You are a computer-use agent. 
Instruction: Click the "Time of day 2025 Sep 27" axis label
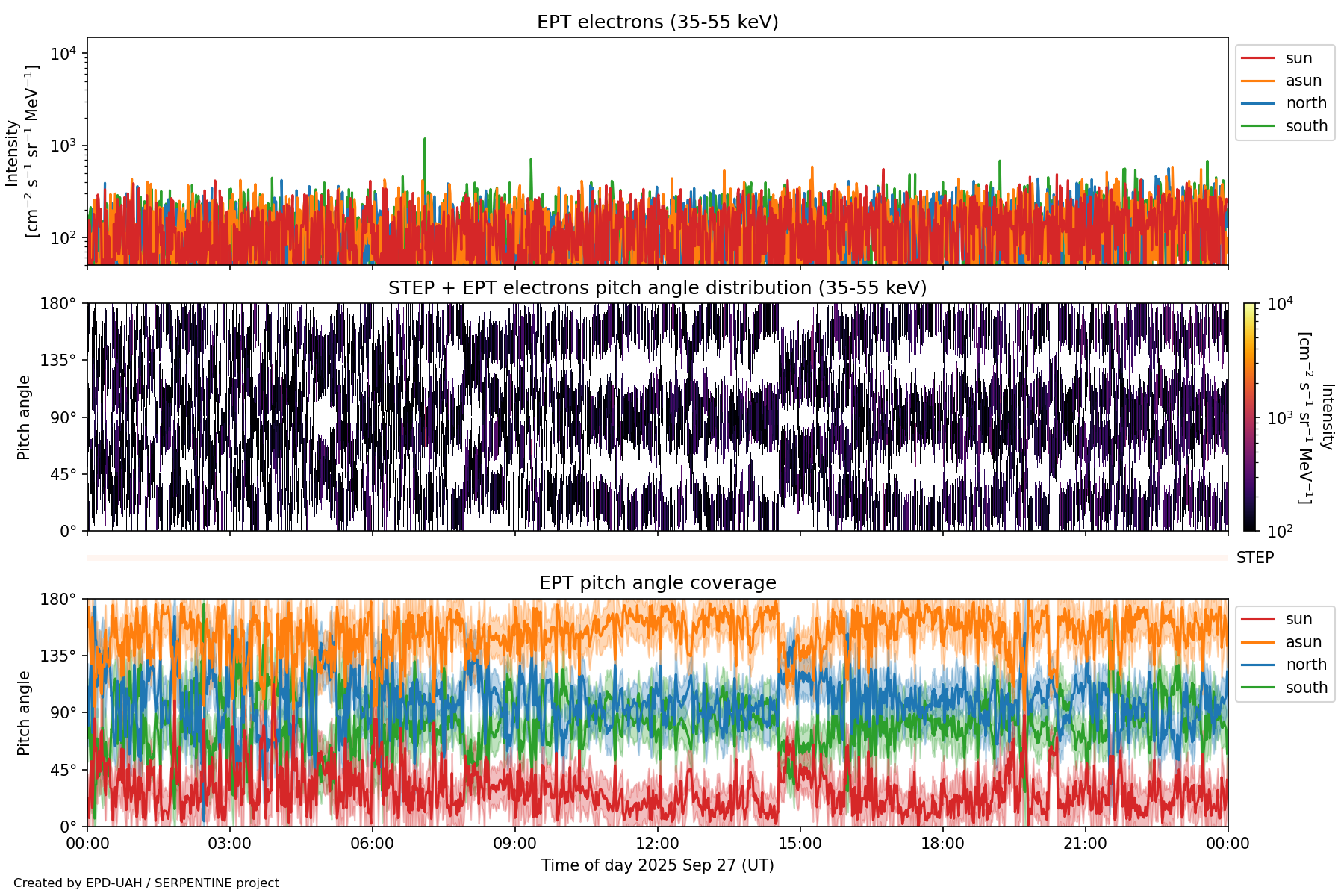[x=657, y=865]
